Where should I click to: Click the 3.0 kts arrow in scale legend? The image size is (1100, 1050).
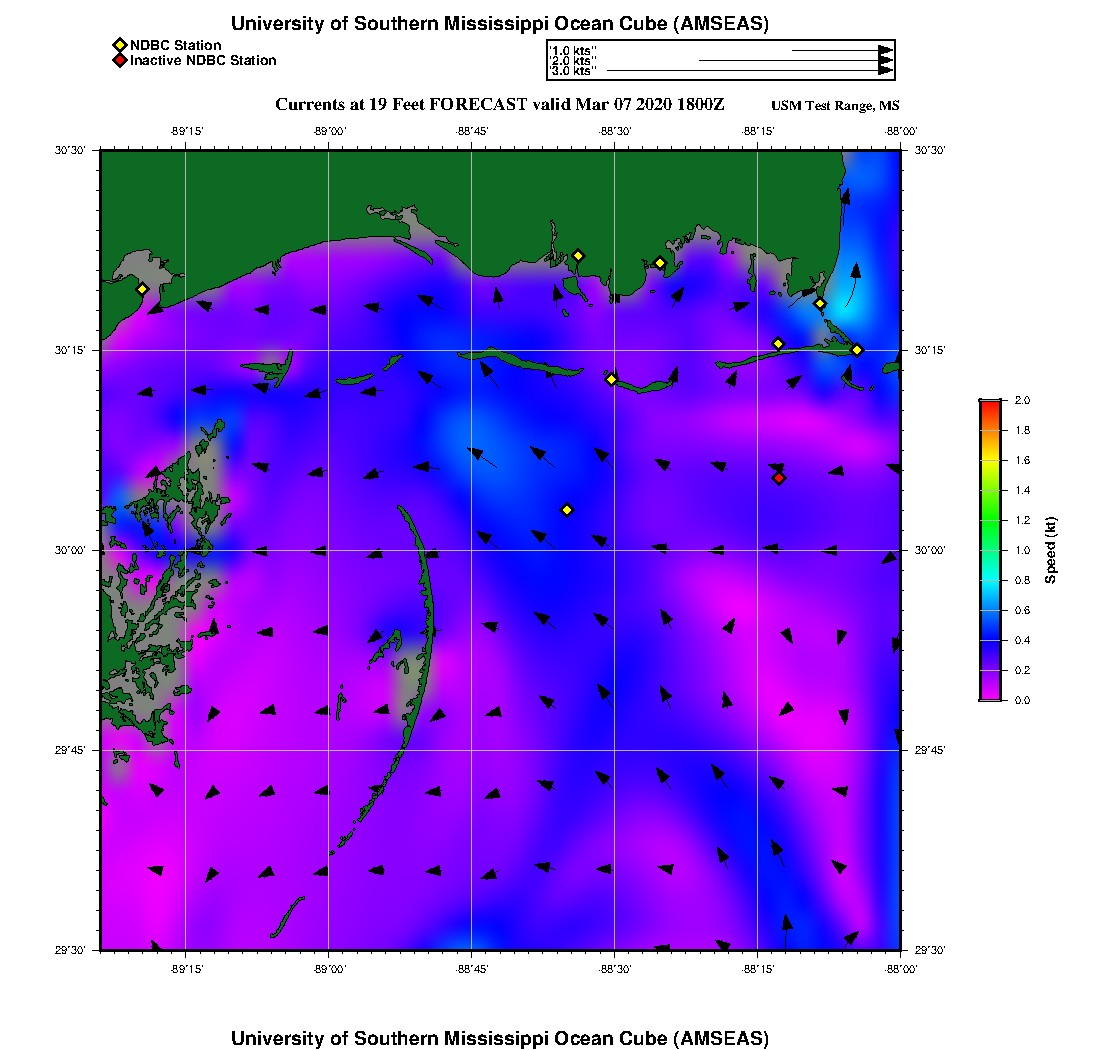(750, 71)
